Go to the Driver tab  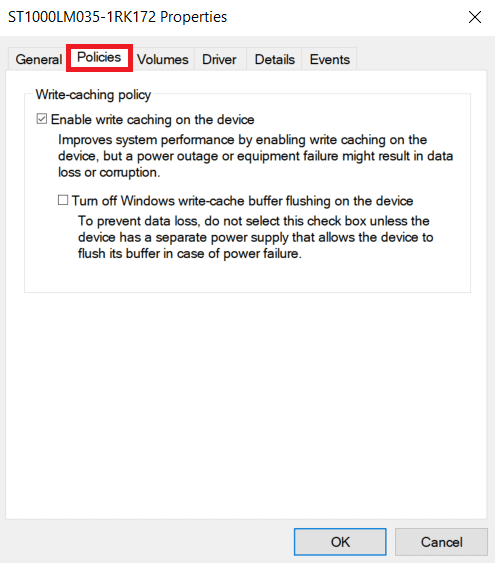[219, 59]
